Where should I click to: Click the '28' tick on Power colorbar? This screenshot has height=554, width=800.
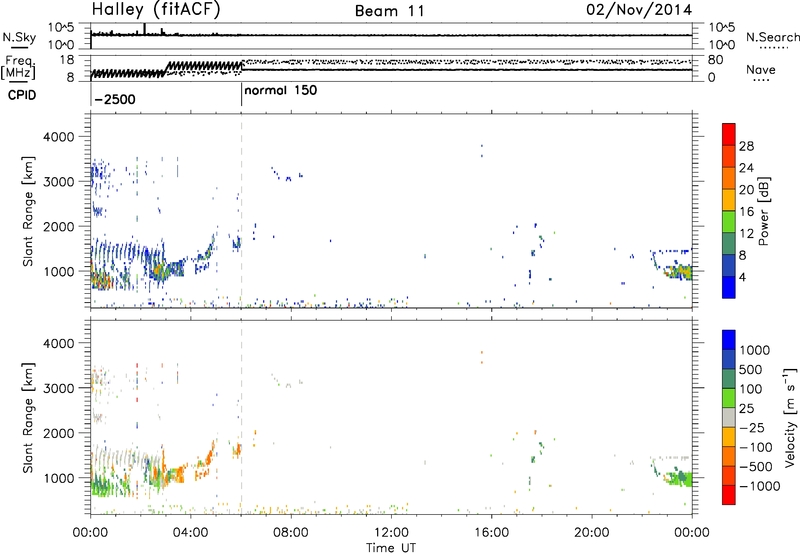[x=746, y=146]
